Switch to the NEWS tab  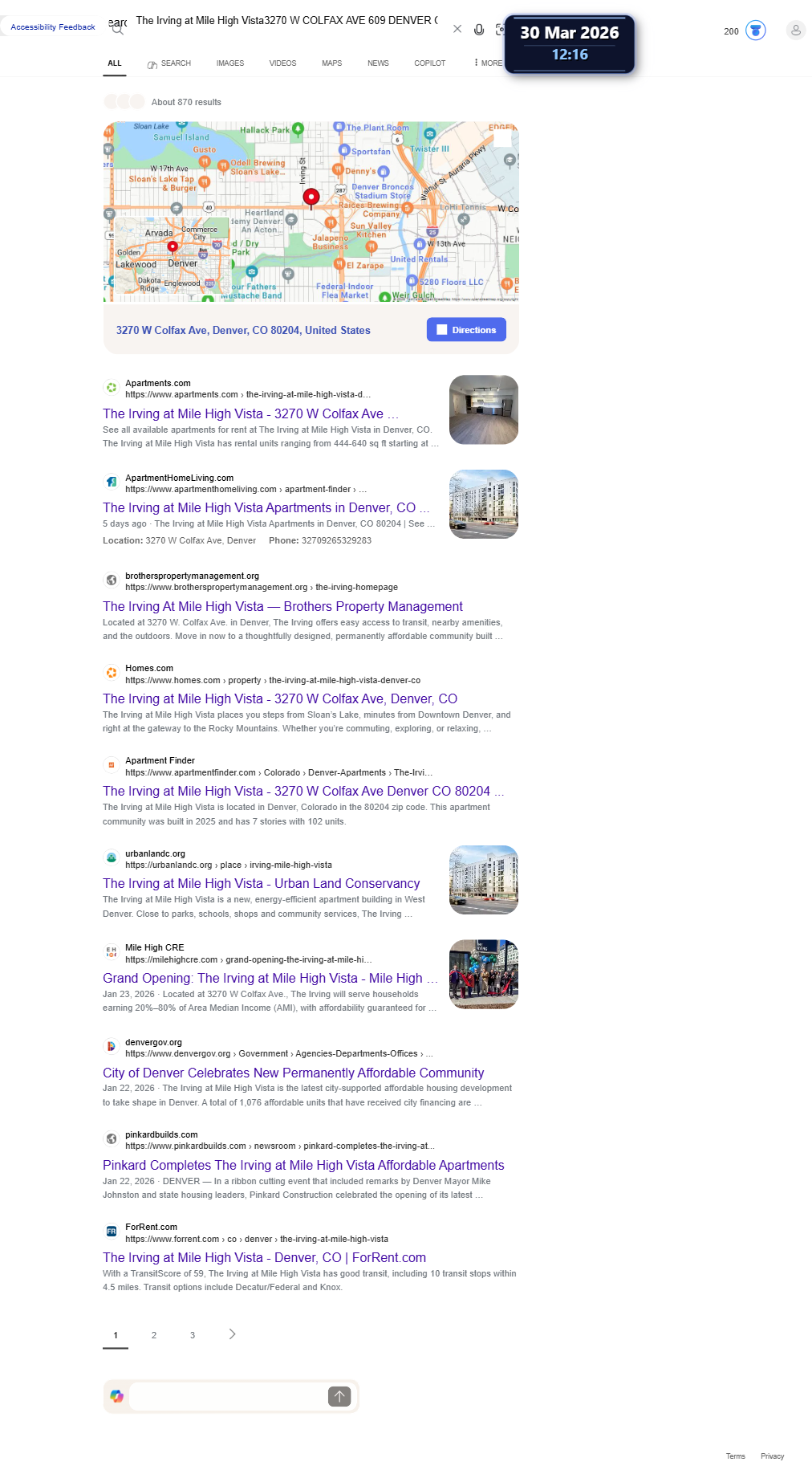(x=378, y=63)
